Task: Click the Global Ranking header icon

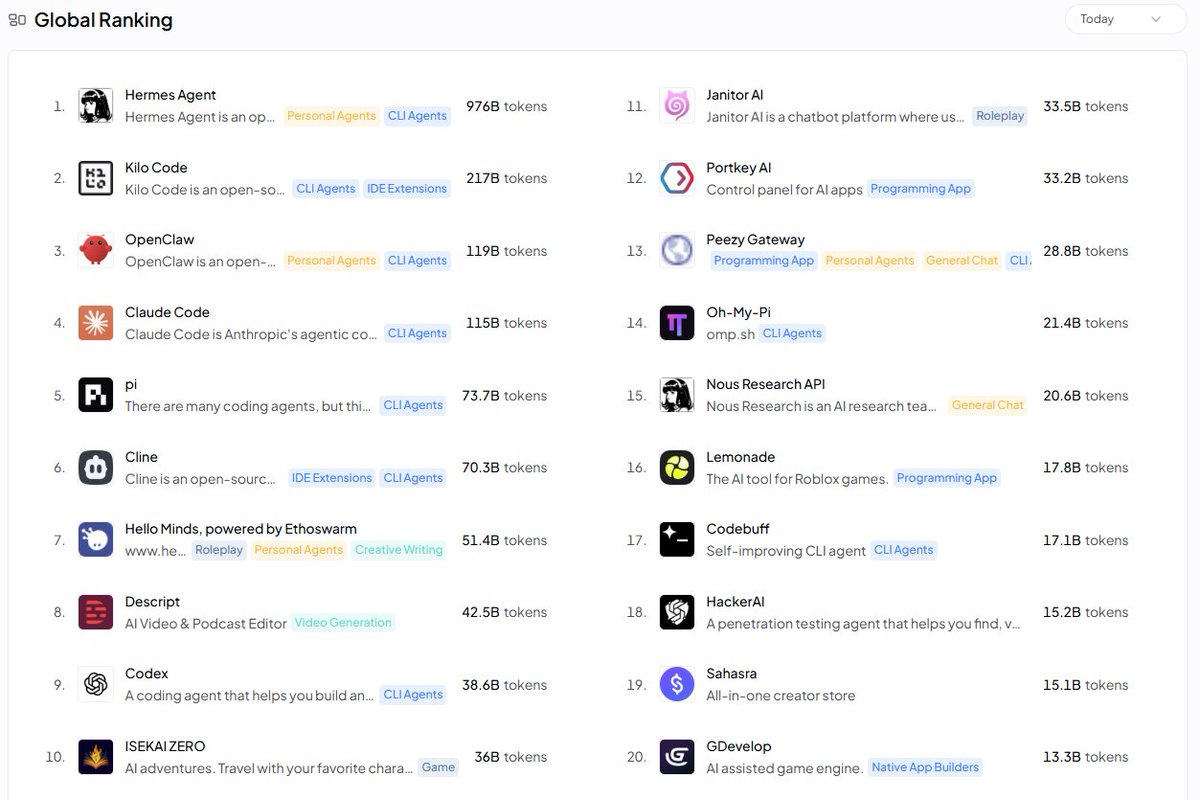Action: coord(17,20)
